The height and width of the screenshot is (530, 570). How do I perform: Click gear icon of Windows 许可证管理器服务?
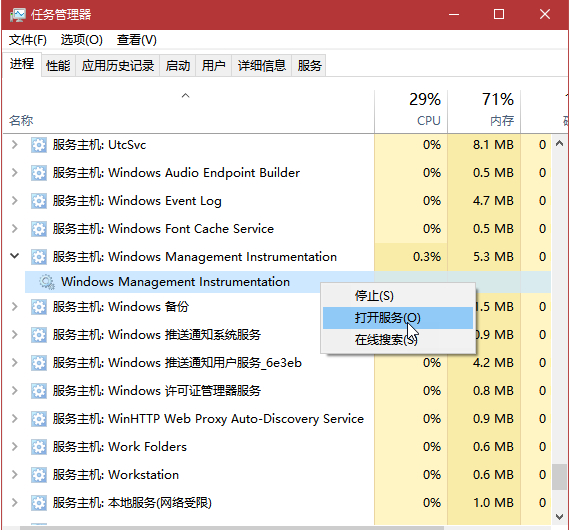[39, 391]
